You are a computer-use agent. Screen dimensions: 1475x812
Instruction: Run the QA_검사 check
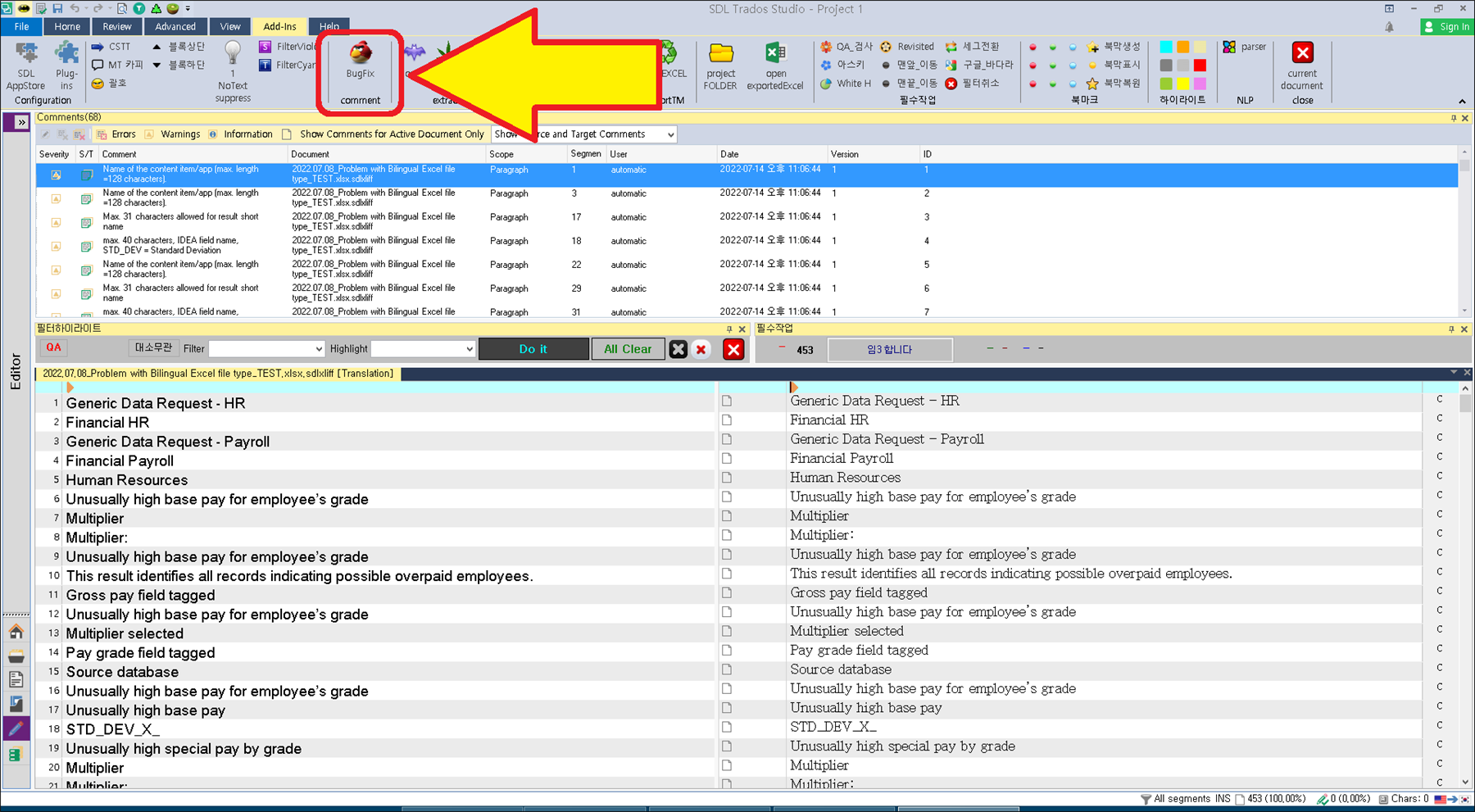(x=846, y=47)
